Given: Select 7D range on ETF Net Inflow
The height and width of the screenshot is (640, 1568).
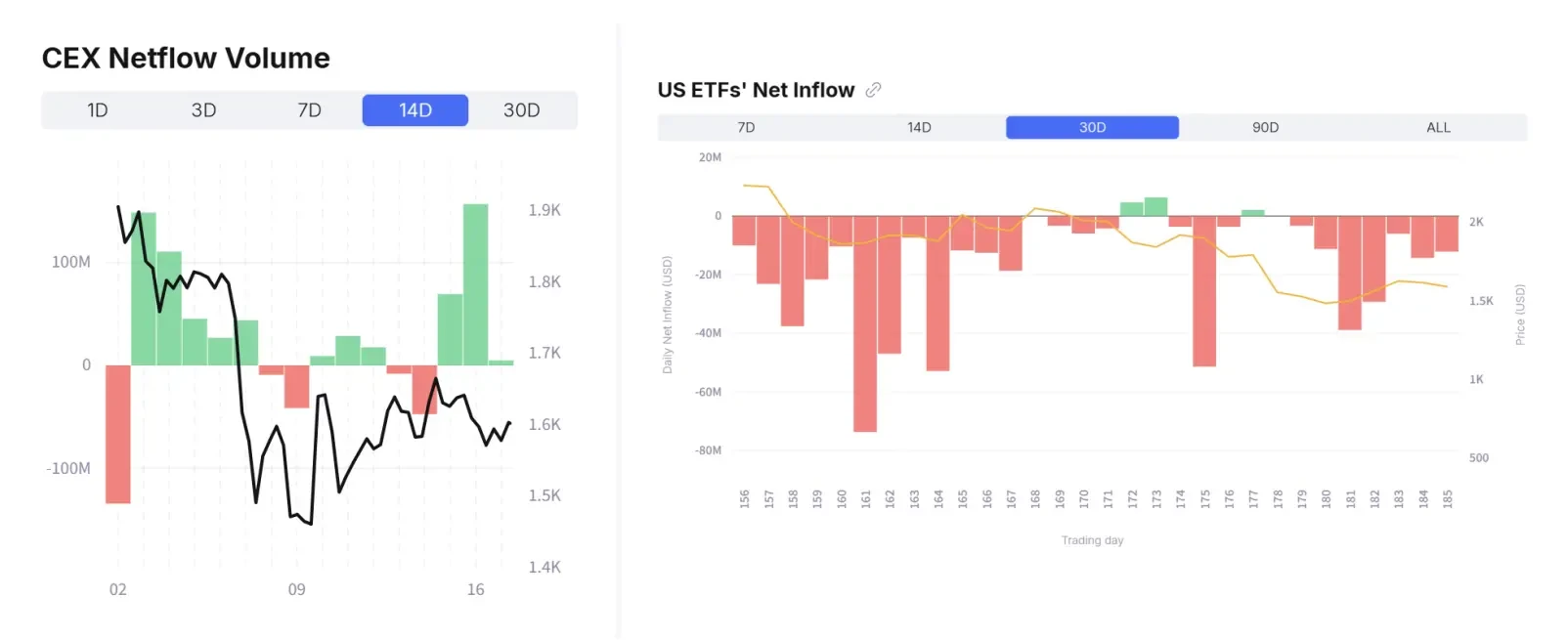Looking at the screenshot, I should click(x=746, y=128).
